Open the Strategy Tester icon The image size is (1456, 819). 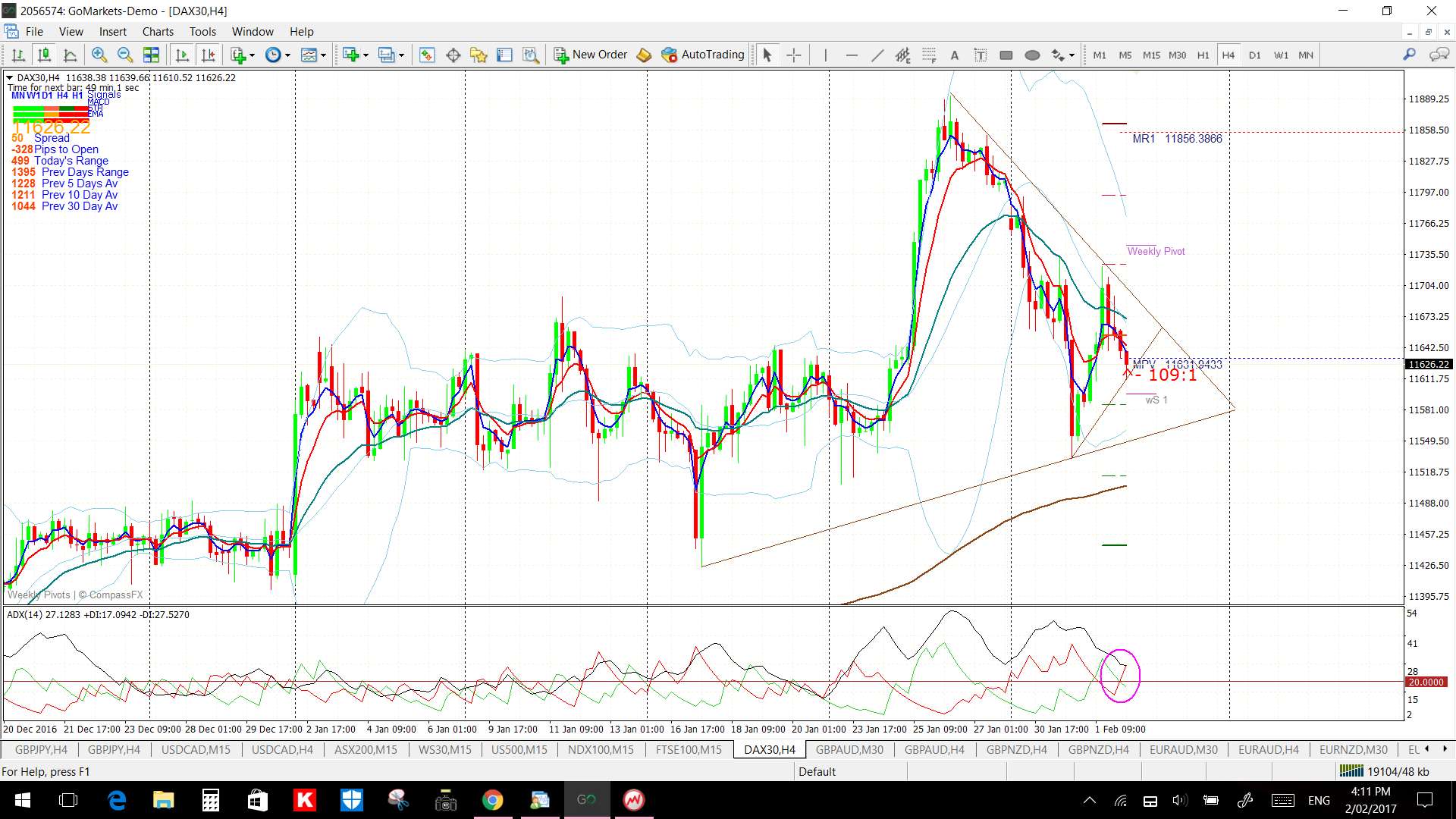pos(531,55)
